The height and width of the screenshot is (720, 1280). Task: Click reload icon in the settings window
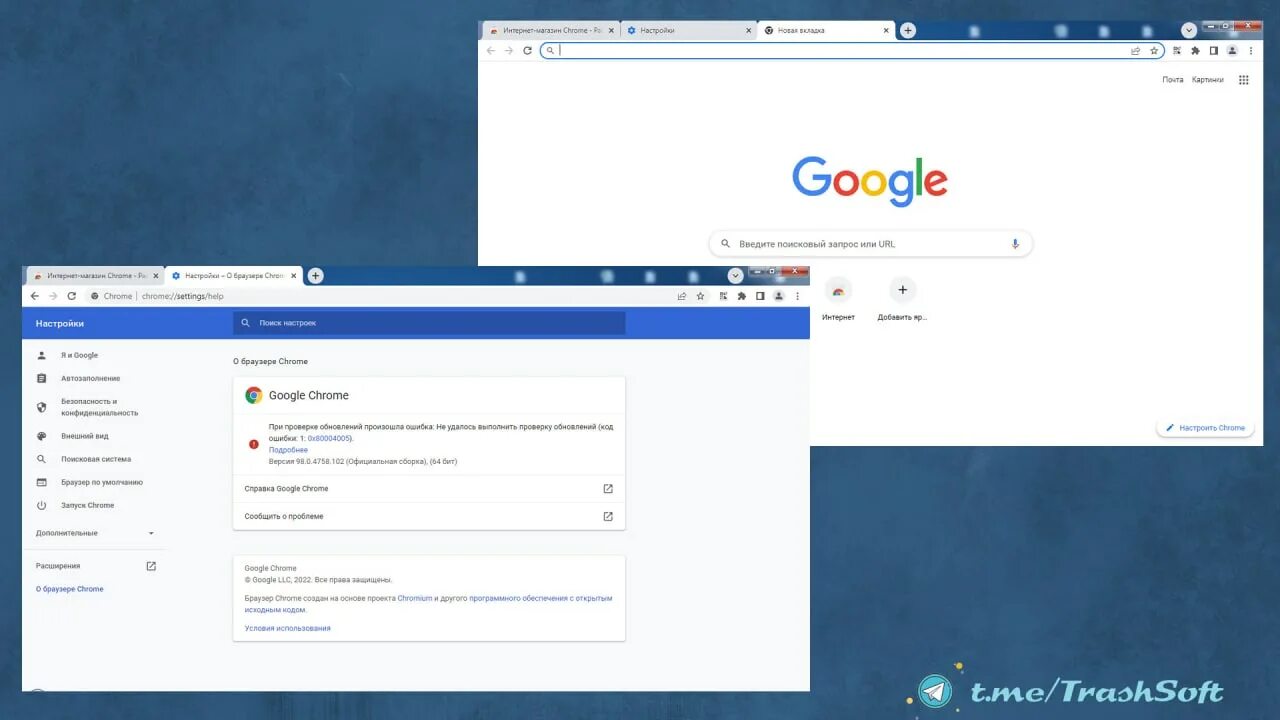click(72, 296)
